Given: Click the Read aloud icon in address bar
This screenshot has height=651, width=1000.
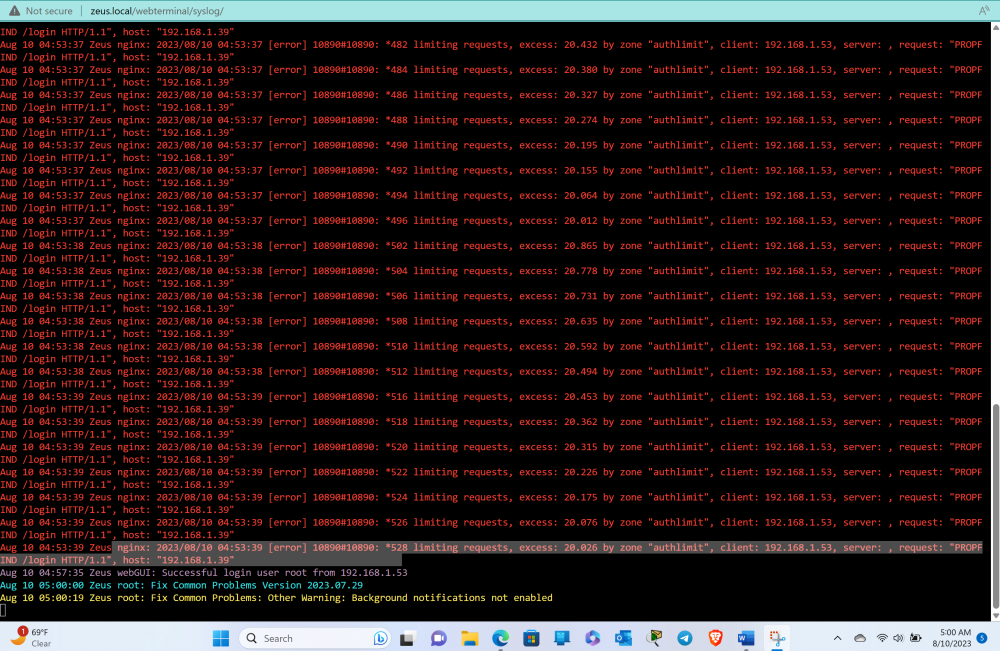Looking at the screenshot, I should 984,11.
